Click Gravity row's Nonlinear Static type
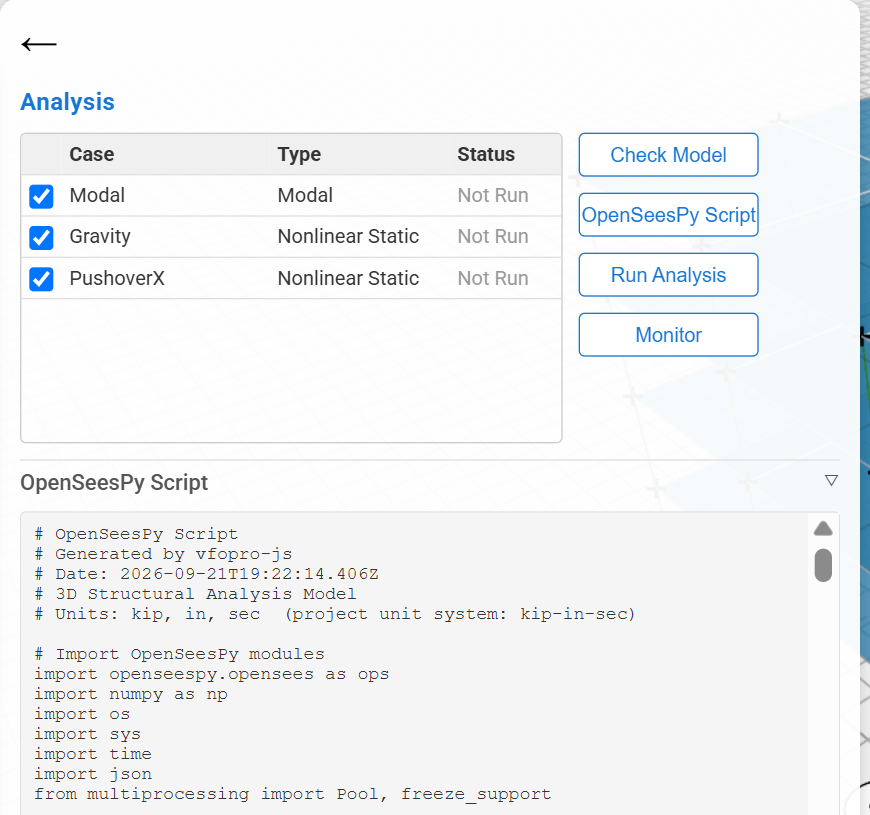The height and width of the screenshot is (815, 870). click(x=348, y=236)
